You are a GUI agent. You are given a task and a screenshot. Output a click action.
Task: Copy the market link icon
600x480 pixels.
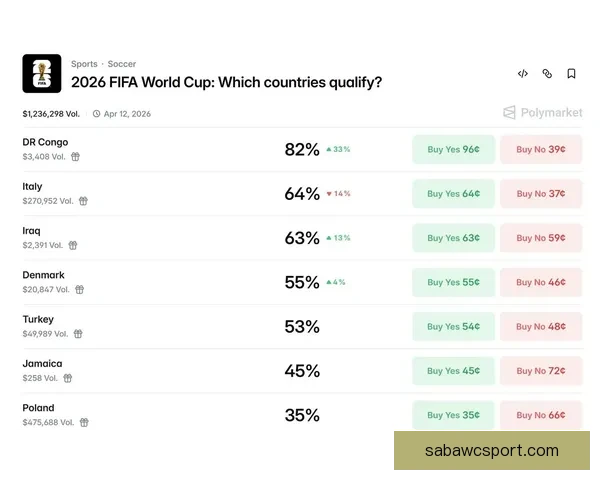click(547, 74)
